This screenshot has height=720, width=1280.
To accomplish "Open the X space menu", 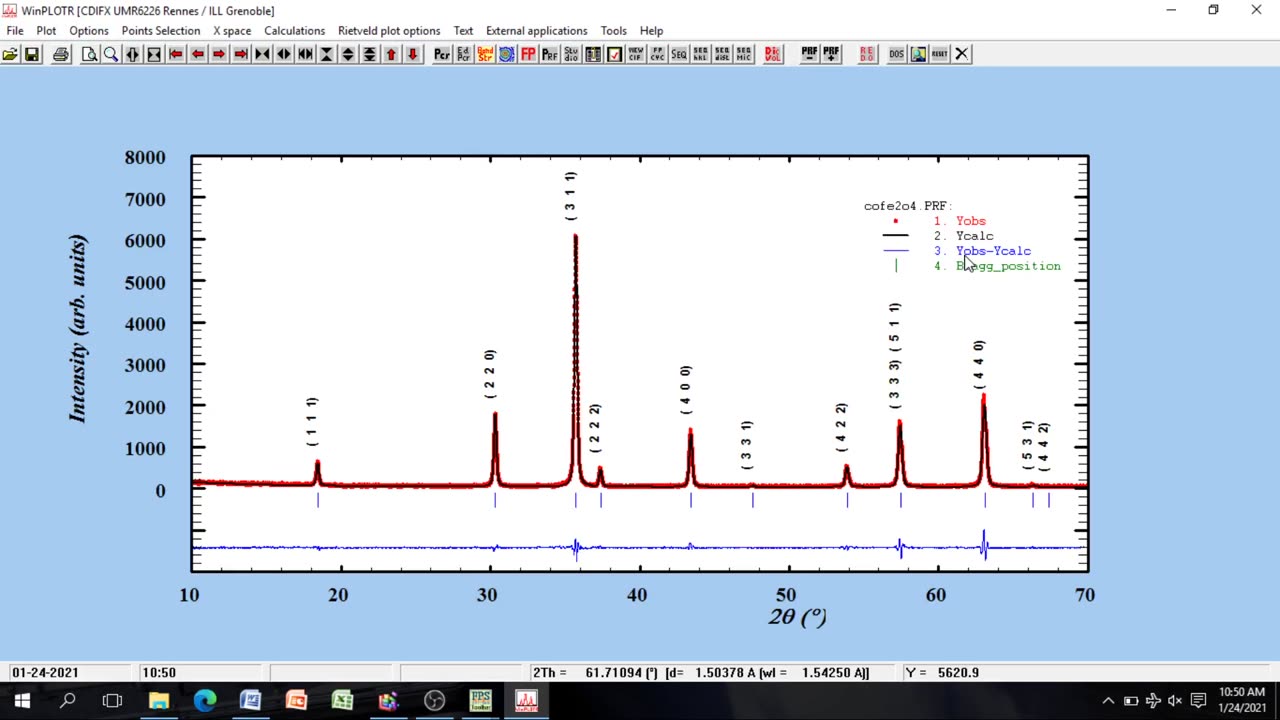I will (x=232, y=31).
